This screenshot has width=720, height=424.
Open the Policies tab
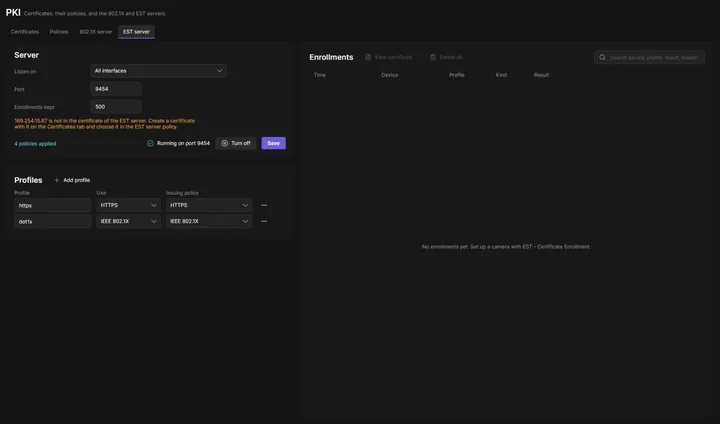point(59,32)
